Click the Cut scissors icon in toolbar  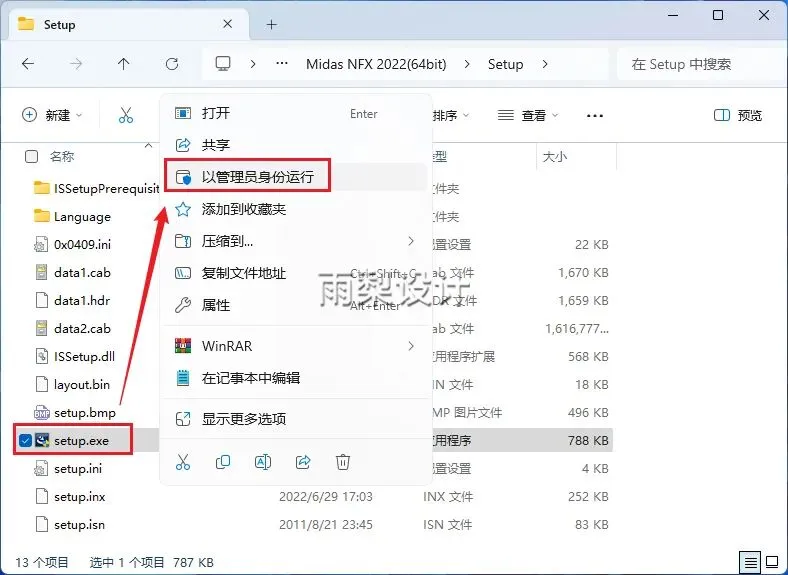pyautogui.click(x=126, y=115)
